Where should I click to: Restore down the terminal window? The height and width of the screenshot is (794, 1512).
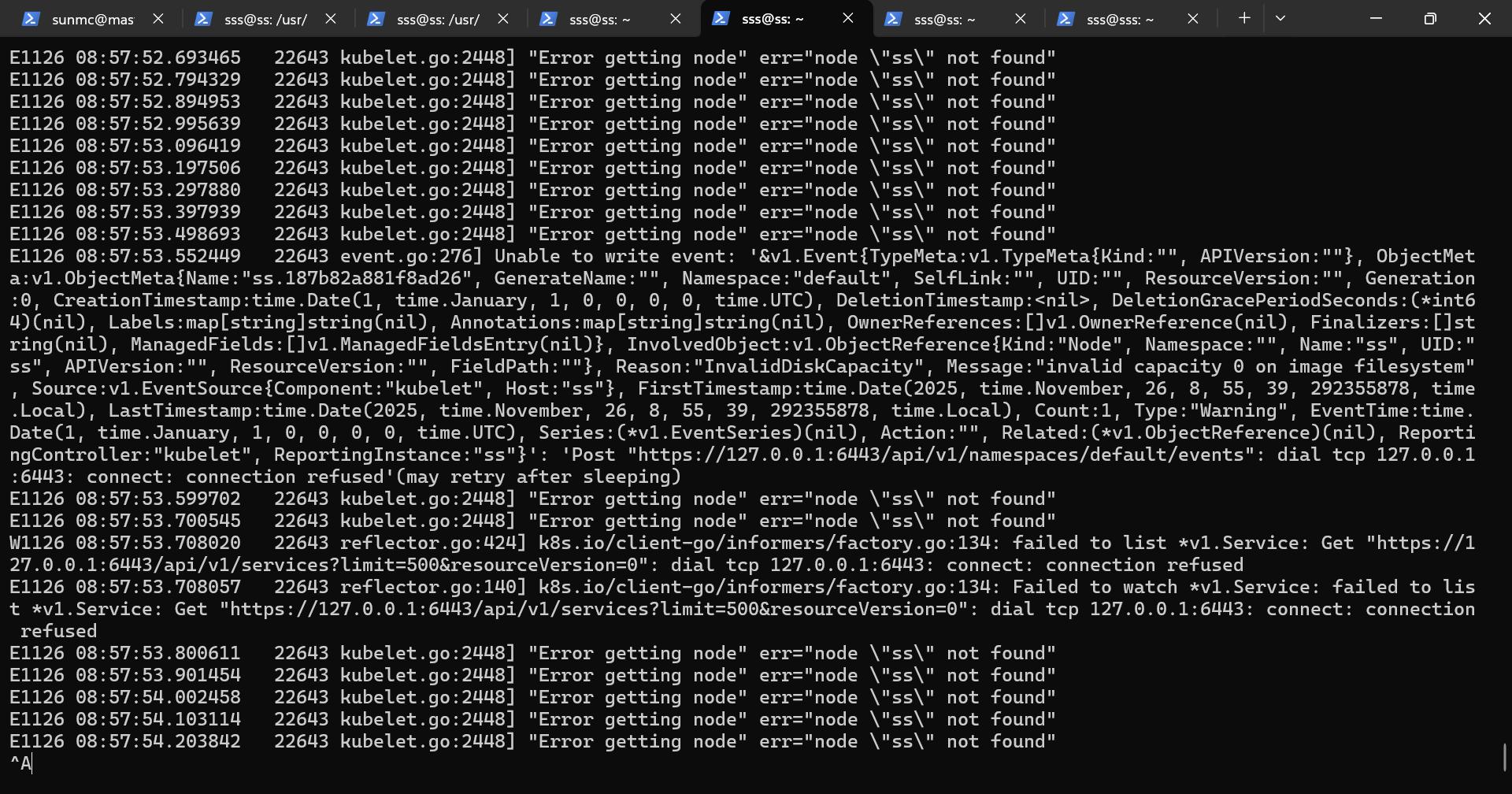pos(1430,18)
